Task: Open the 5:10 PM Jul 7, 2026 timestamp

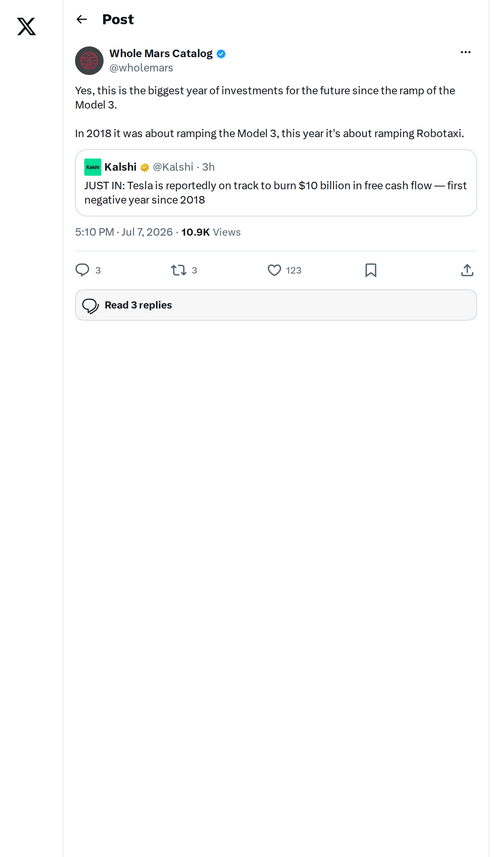Action: coord(124,232)
